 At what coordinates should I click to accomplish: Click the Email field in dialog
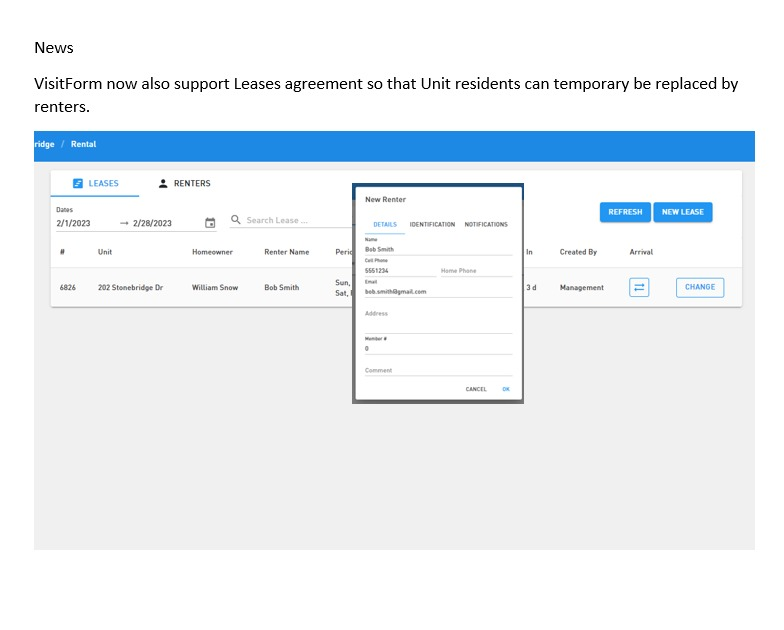click(x=438, y=289)
